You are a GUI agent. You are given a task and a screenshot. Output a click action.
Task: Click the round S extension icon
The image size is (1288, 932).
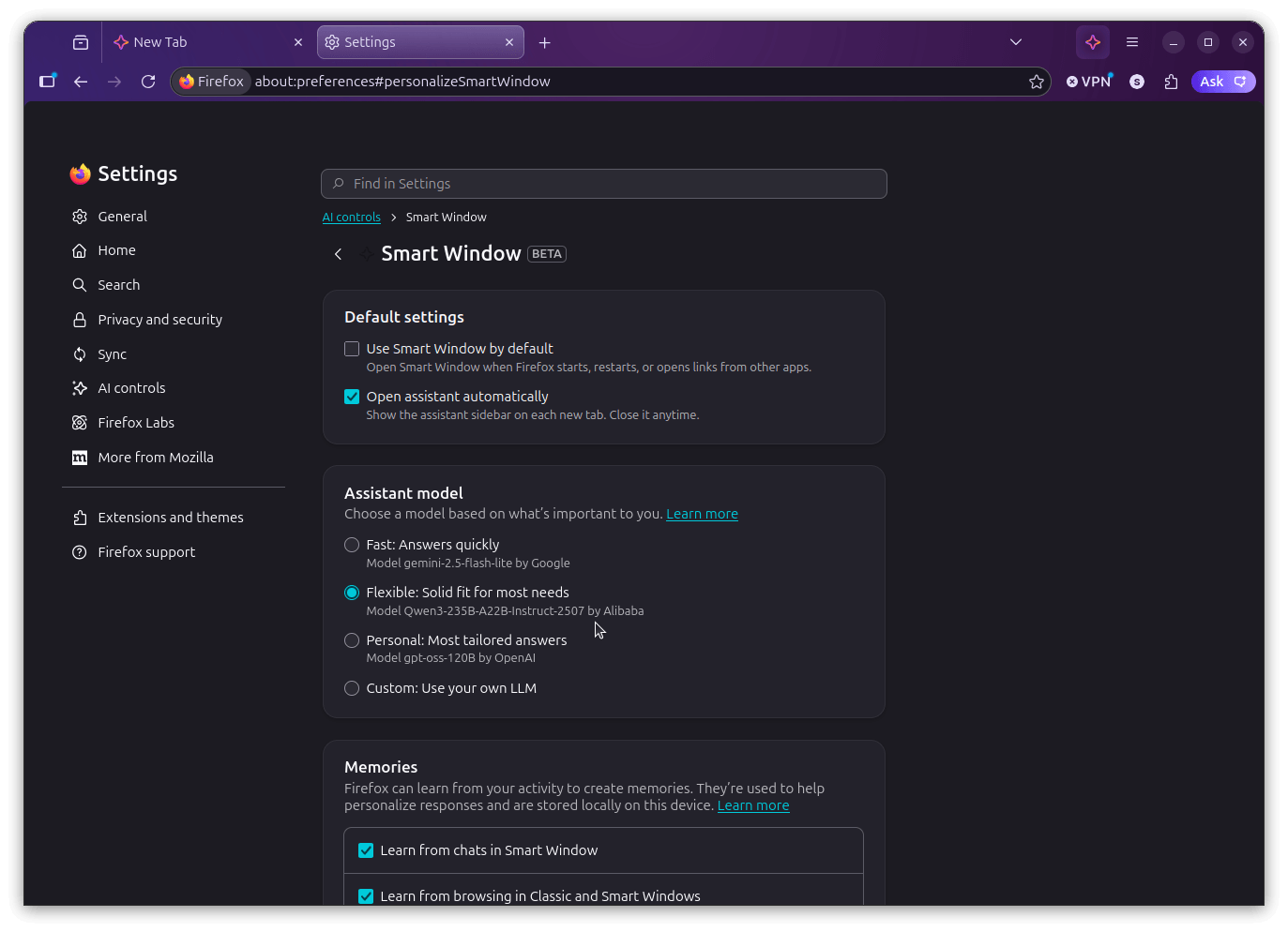(x=1137, y=82)
